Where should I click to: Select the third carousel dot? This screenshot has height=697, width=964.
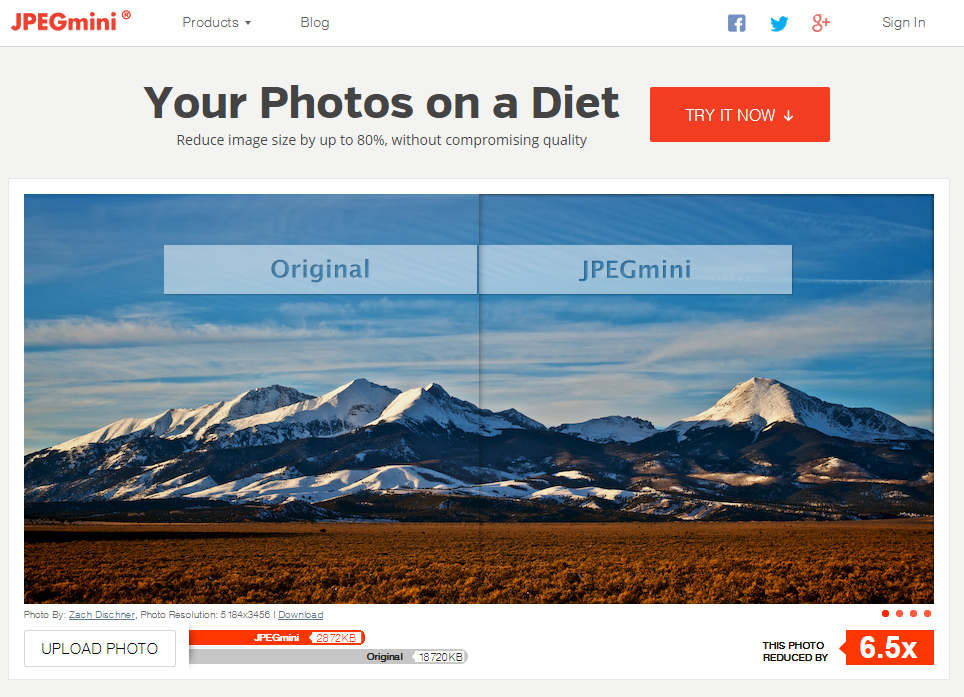point(914,613)
